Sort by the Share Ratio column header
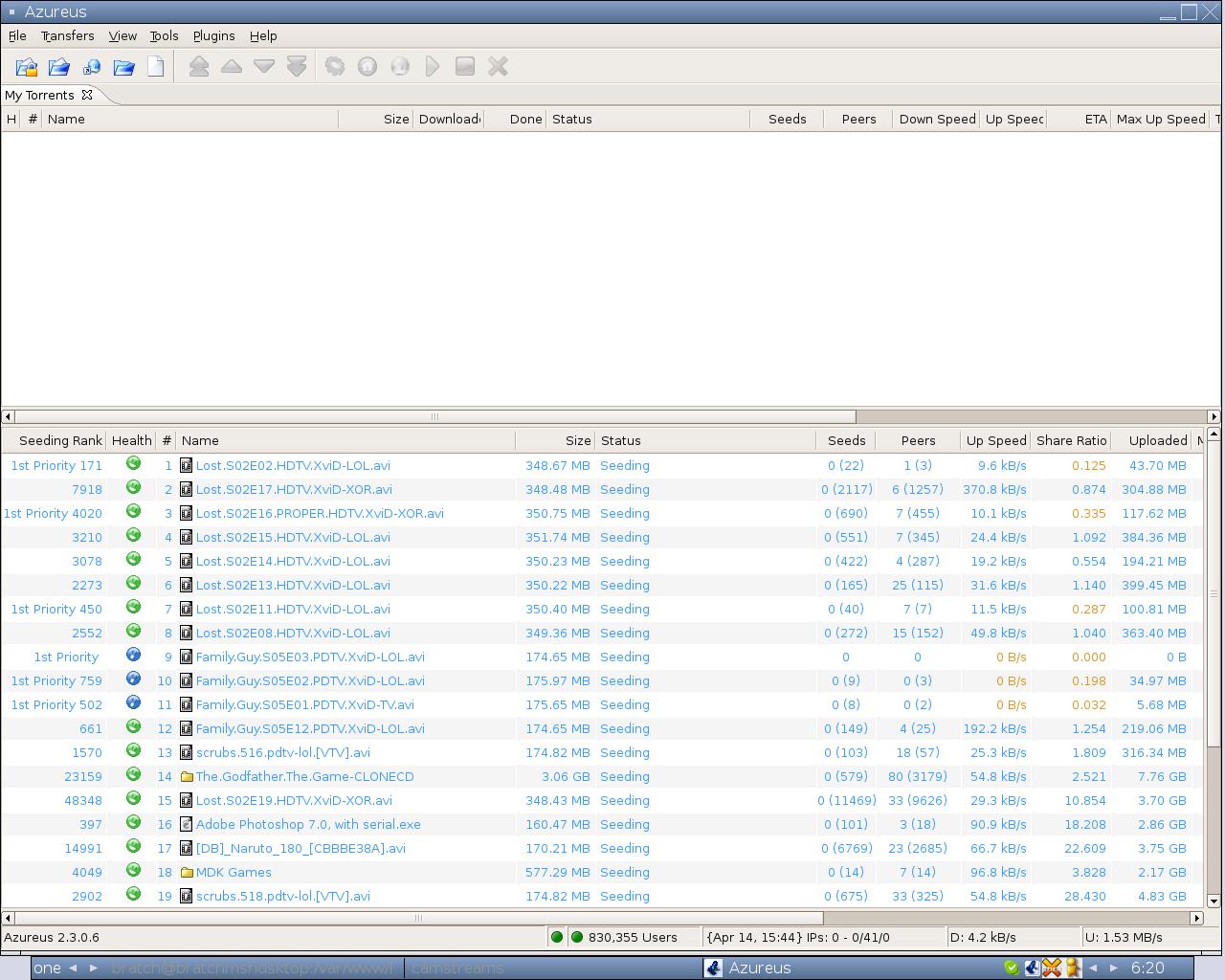1225x980 pixels. 1071,440
